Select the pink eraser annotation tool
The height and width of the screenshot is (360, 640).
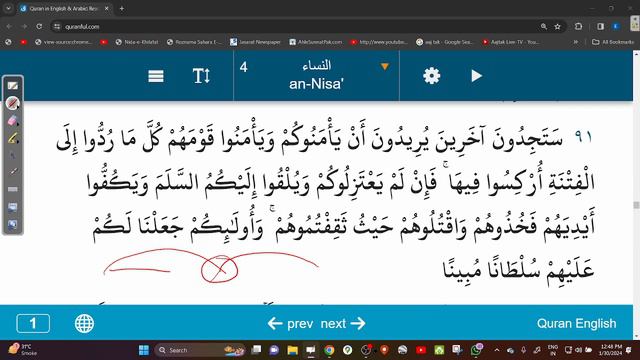point(13,121)
